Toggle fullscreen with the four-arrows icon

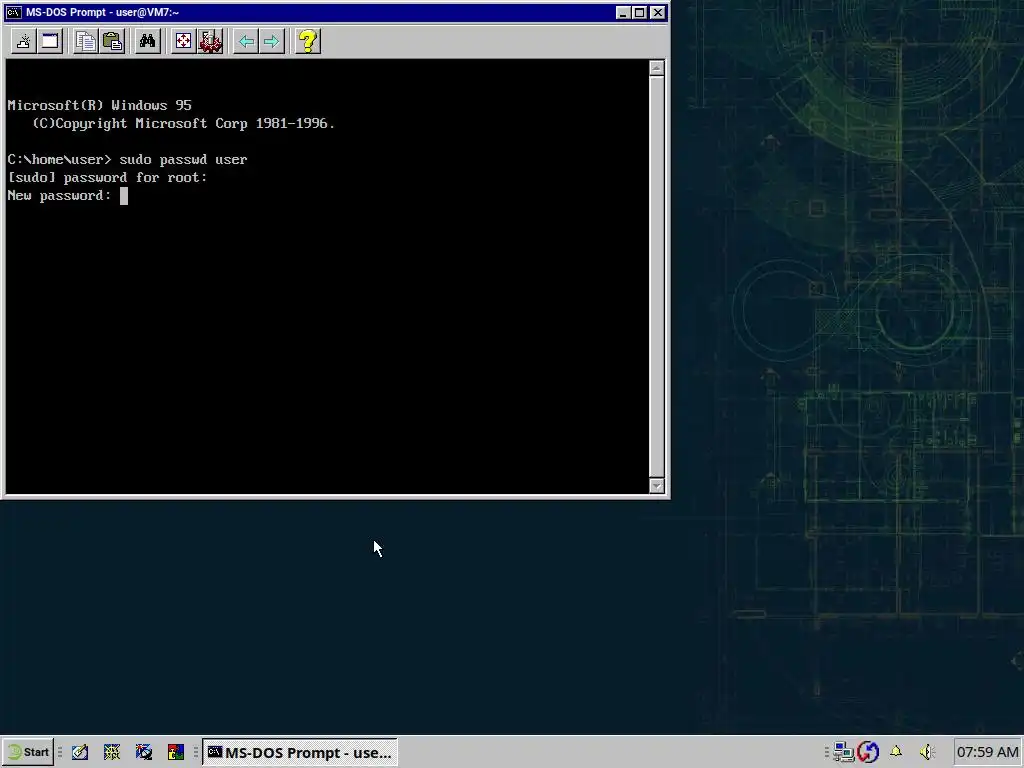click(184, 42)
